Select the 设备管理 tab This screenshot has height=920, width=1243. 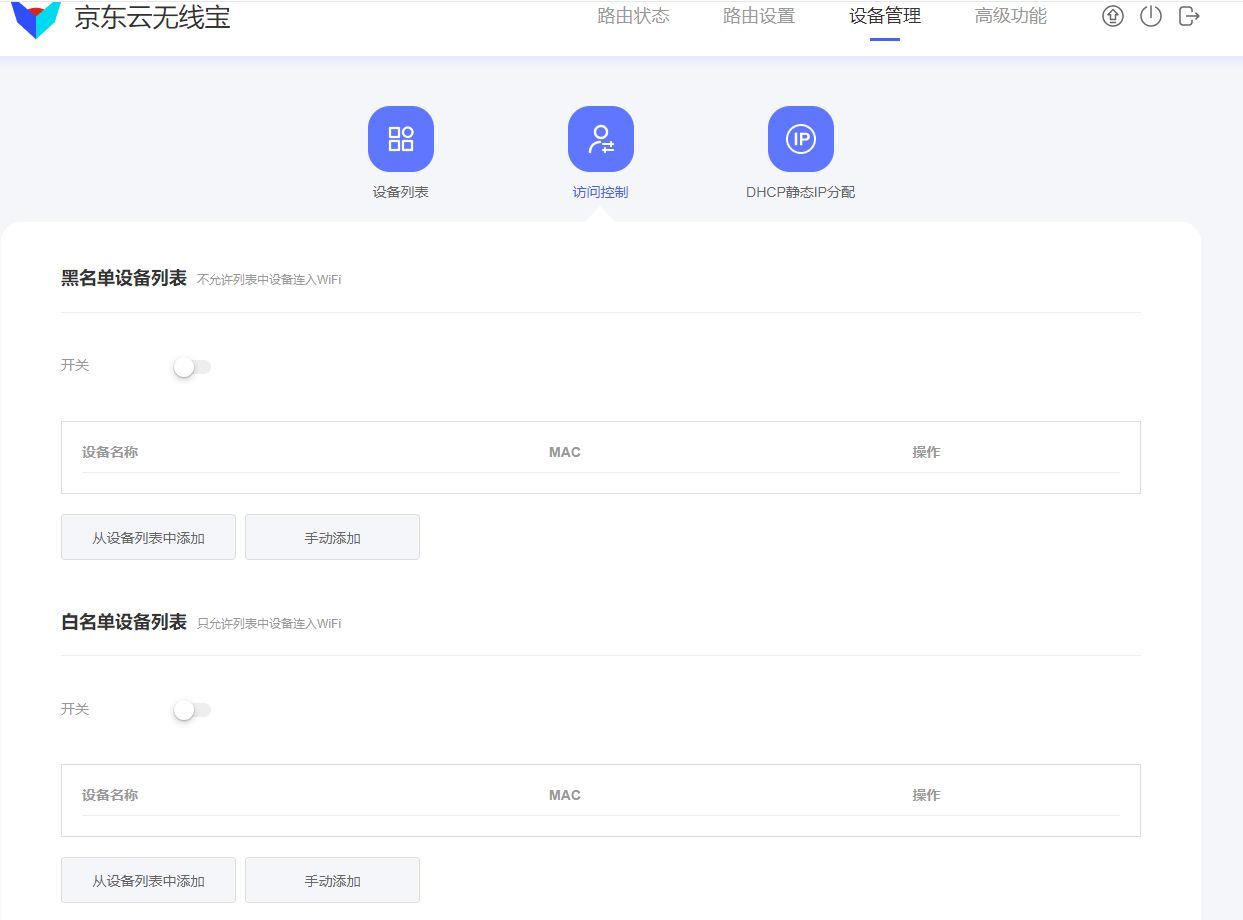(x=885, y=16)
